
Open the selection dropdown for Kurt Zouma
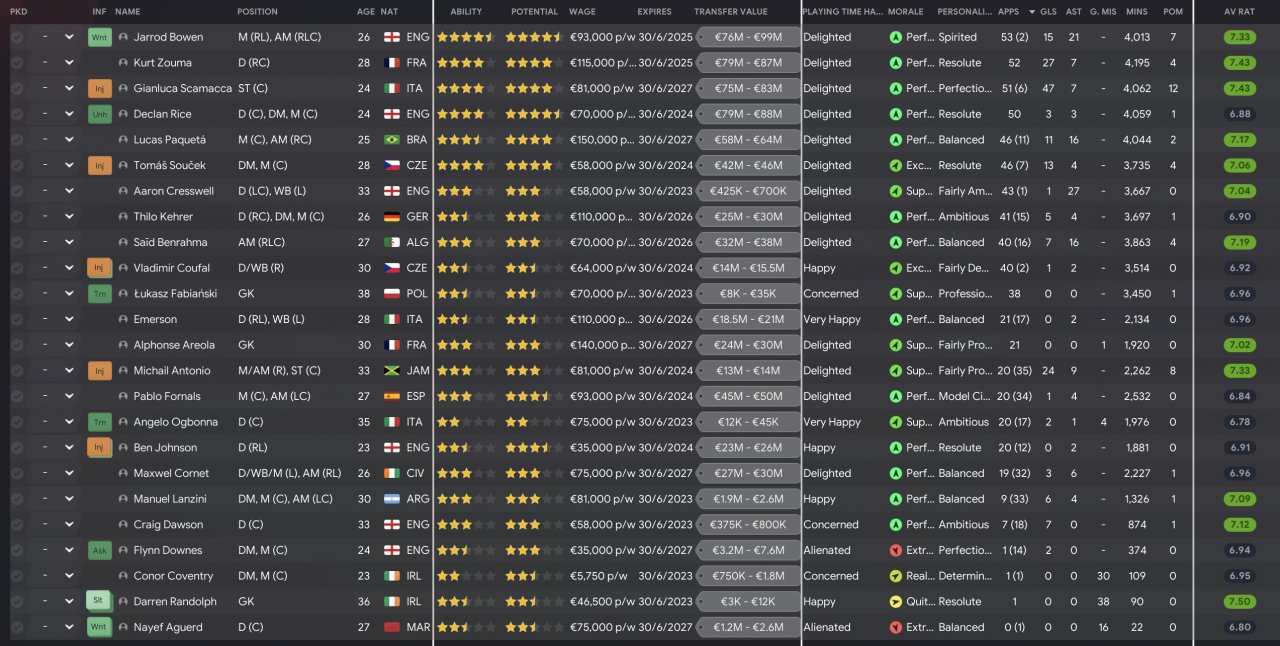[x=69, y=63]
